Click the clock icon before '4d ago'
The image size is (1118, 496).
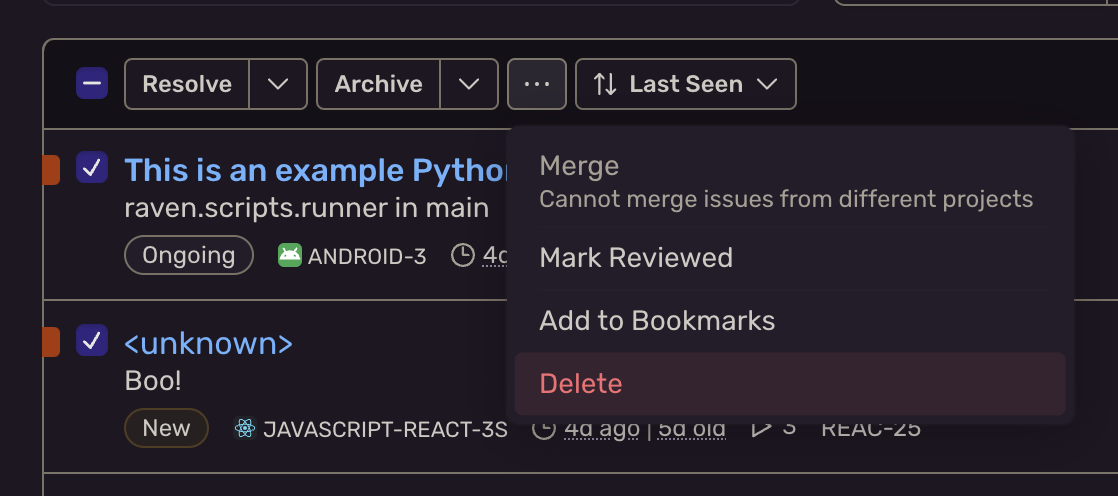pyautogui.click(x=544, y=428)
